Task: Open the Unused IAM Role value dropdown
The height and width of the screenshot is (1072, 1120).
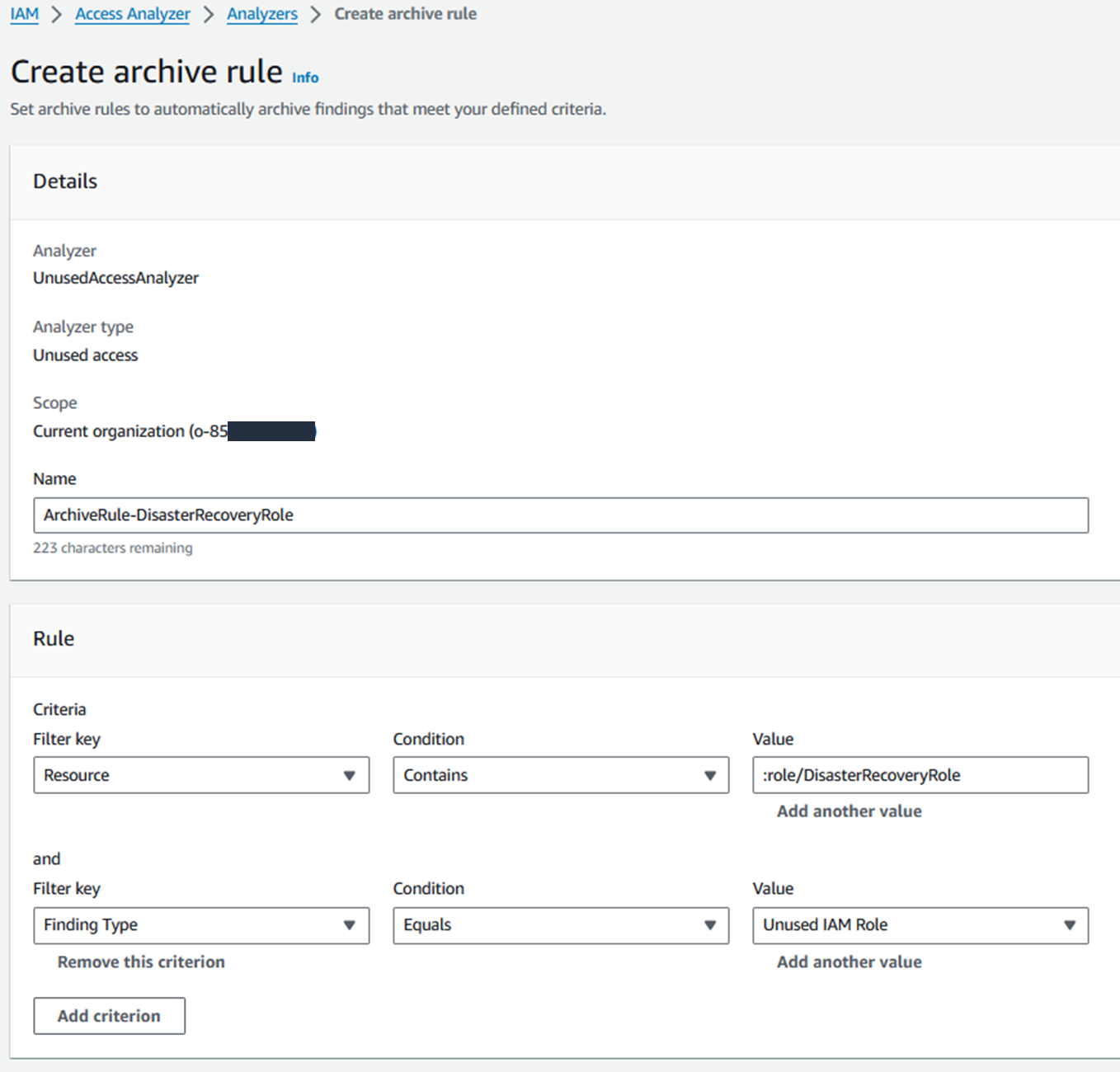Action: pyautogui.click(x=920, y=925)
